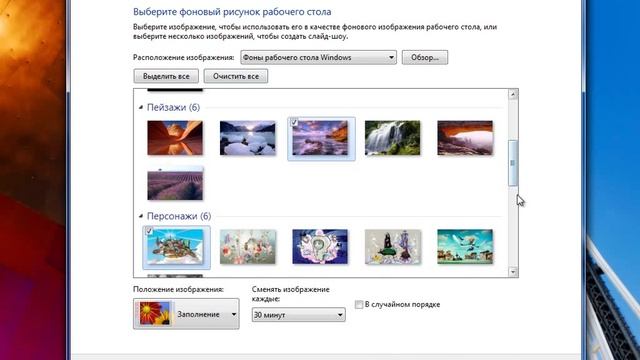The width and height of the screenshot is (640, 360).
Task: Click the flower preview icon in position selector
Action: [x=155, y=313]
